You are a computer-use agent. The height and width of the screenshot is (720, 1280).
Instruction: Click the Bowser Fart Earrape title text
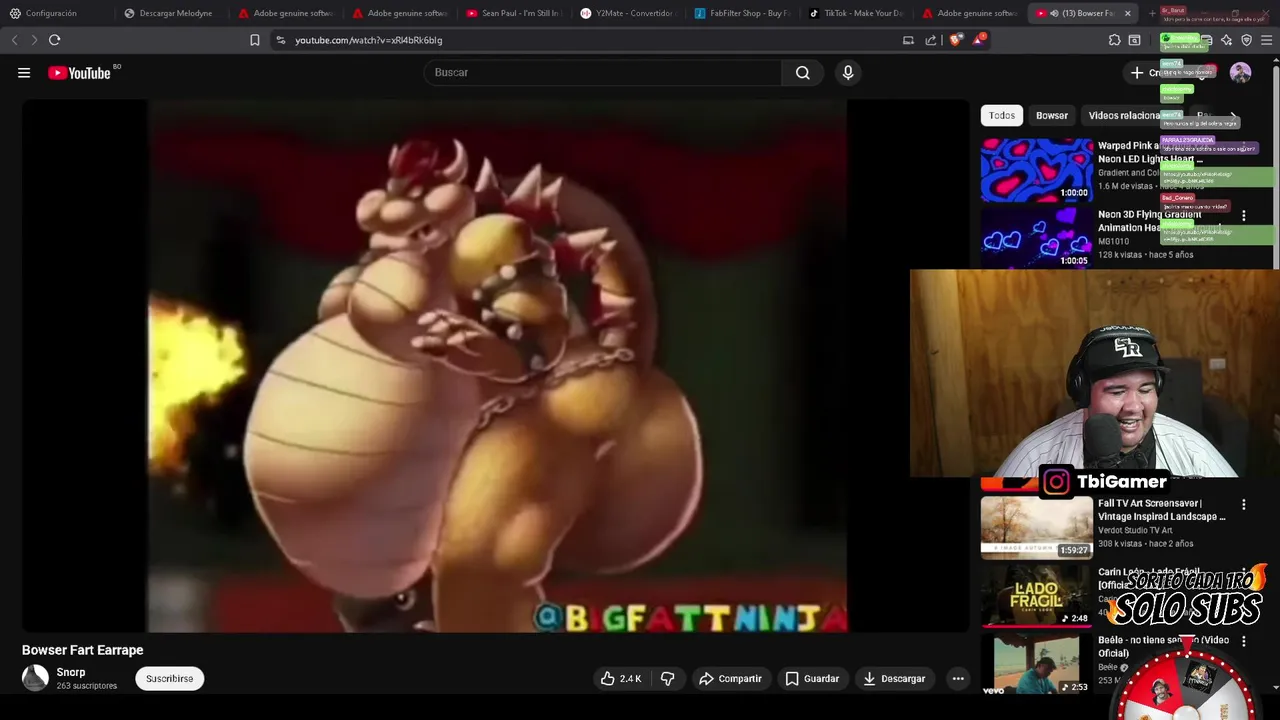[83, 650]
